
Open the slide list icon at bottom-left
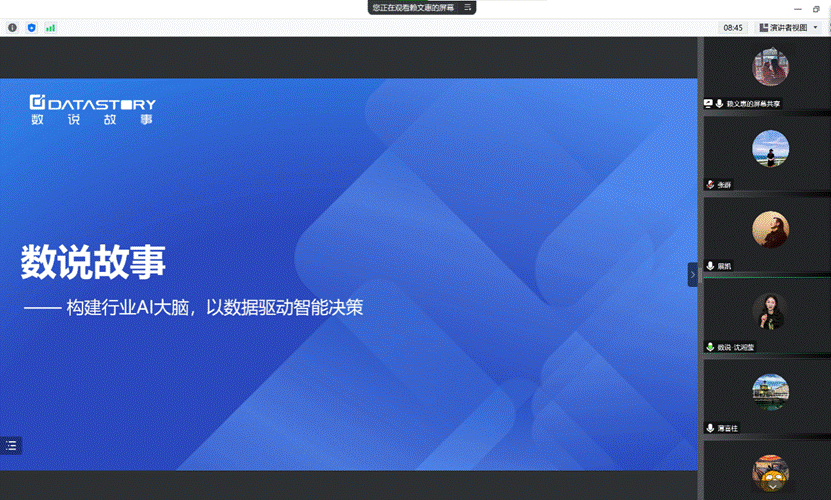pyautogui.click(x=11, y=446)
